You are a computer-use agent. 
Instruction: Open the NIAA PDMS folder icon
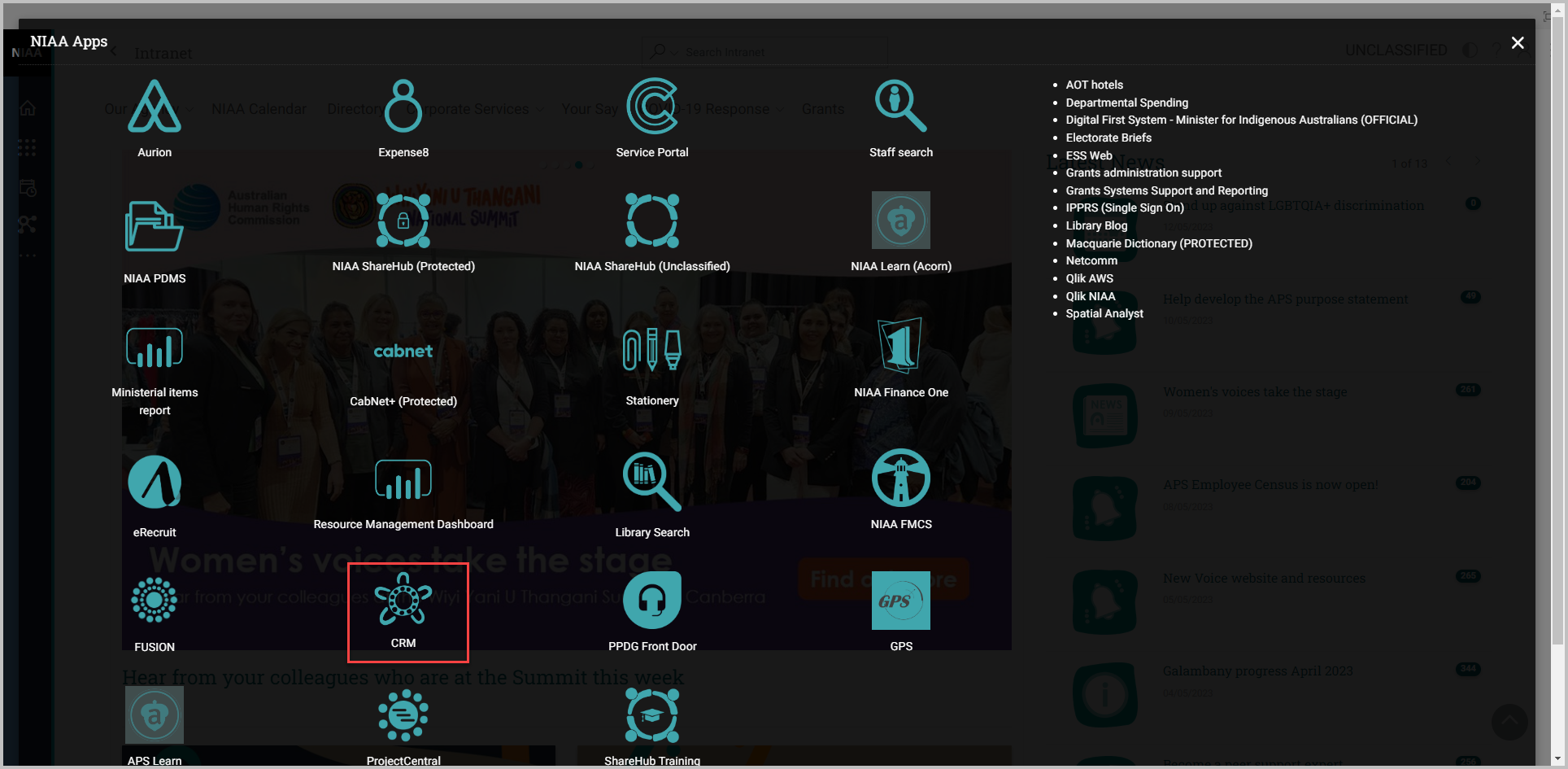(x=155, y=226)
